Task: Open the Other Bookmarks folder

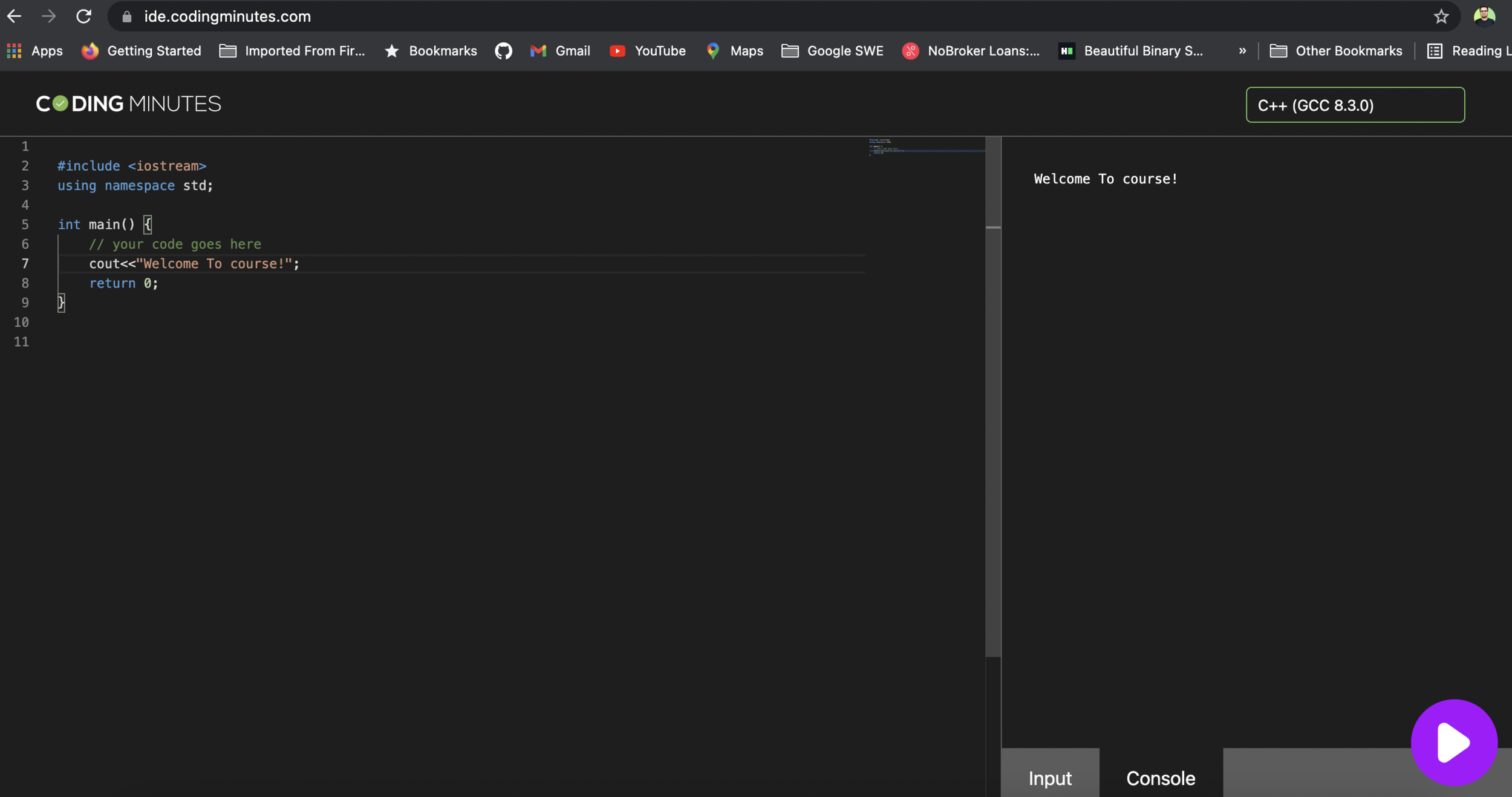Action: 1335,51
